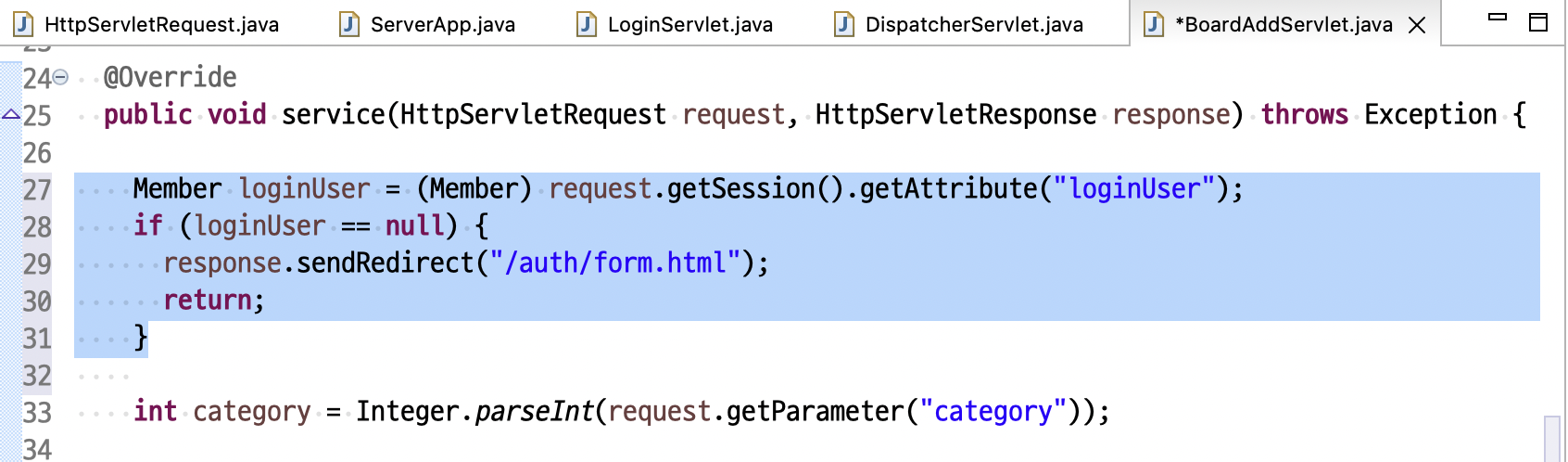Click the Java file icon of ServerApp.java
The image size is (1568, 462).
point(348,24)
